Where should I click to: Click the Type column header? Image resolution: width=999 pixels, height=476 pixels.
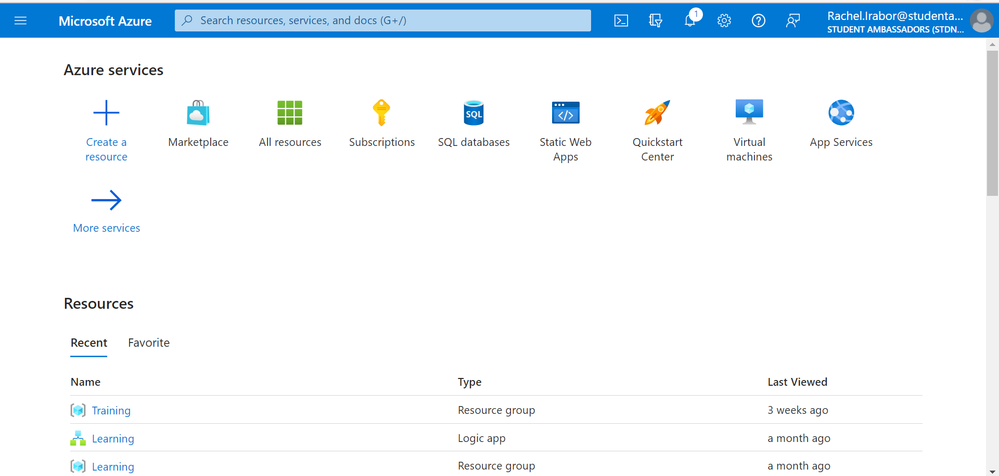click(x=470, y=382)
